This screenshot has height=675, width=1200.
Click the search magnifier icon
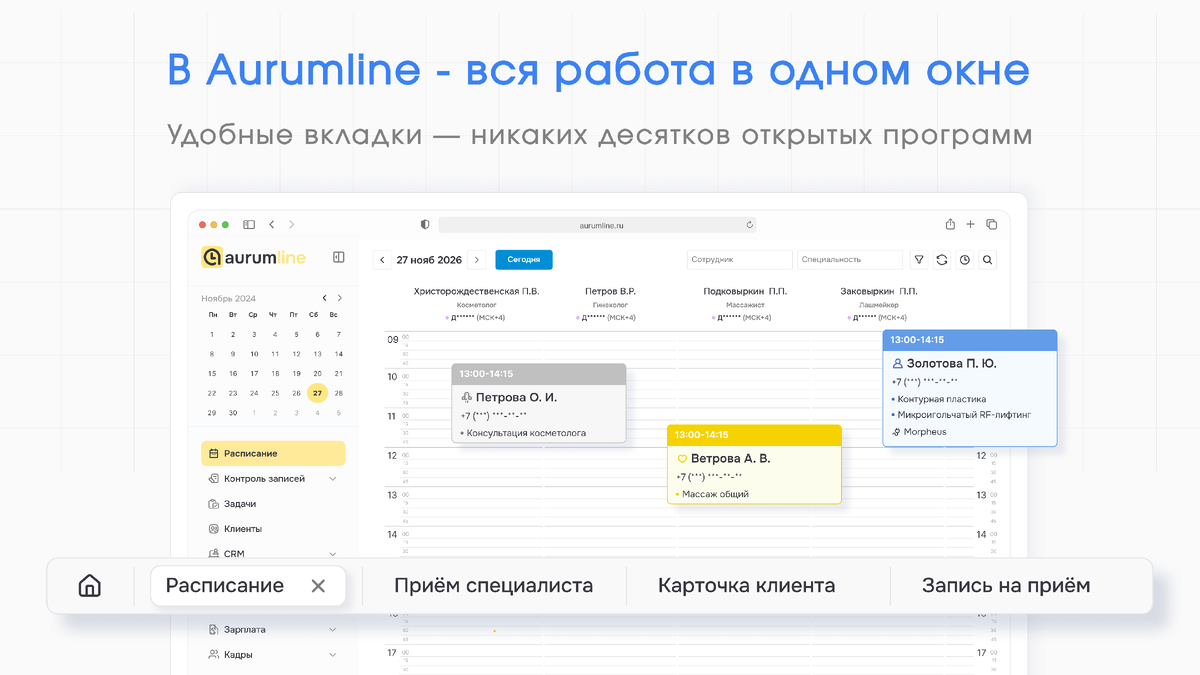(x=988, y=260)
